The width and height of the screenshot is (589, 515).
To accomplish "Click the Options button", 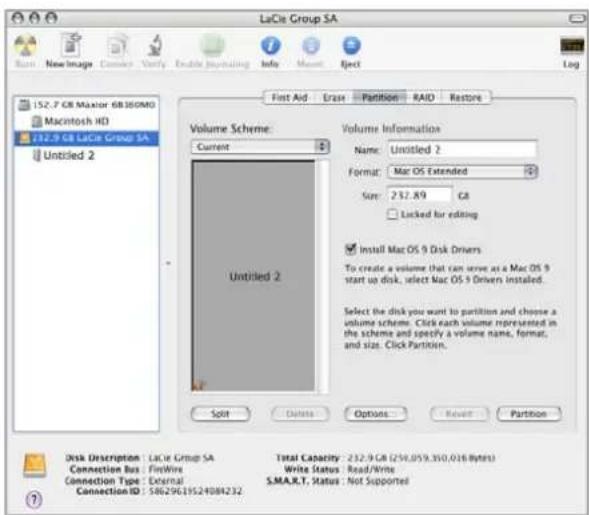I will (x=375, y=414).
